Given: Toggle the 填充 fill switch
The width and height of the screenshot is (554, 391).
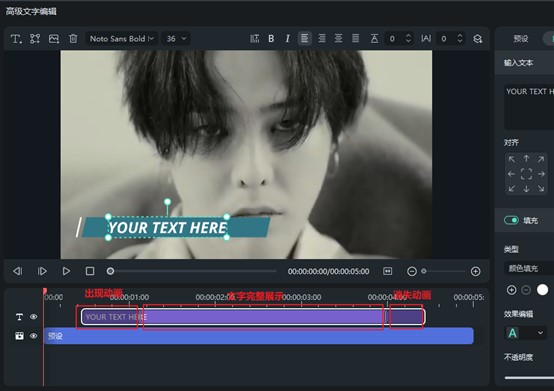Looking at the screenshot, I should point(511,220).
